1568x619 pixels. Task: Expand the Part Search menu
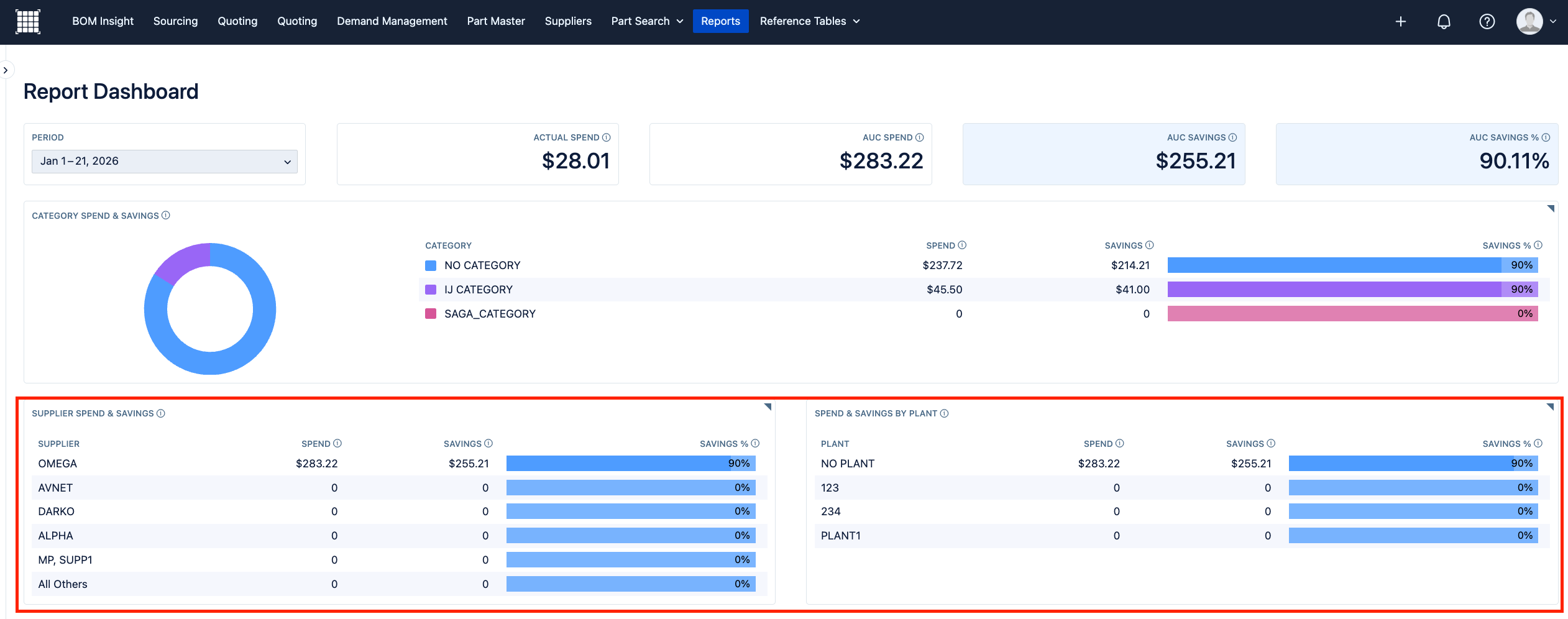tap(647, 21)
